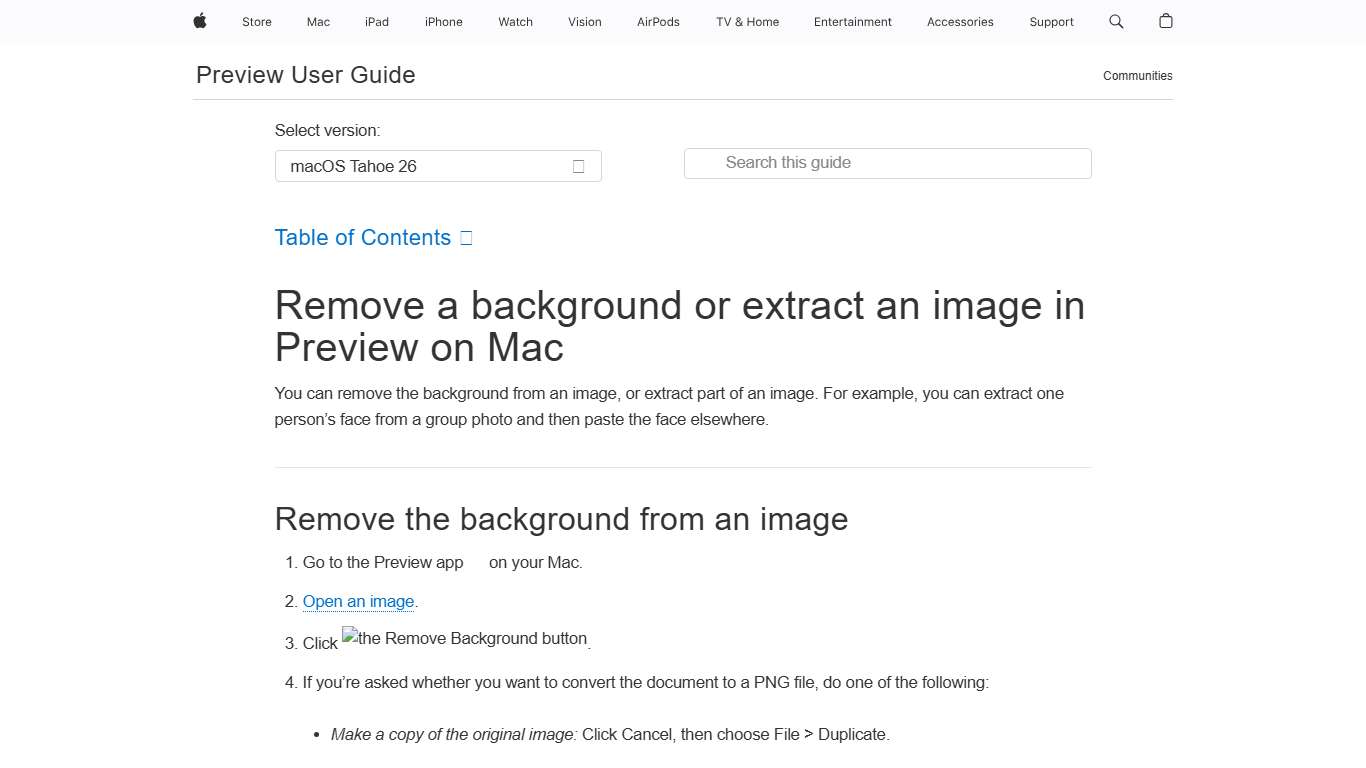Select Entertainment in the navigation
This screenshot has height=768, width=1366.
pyautogui.click(x=852, y=21)
